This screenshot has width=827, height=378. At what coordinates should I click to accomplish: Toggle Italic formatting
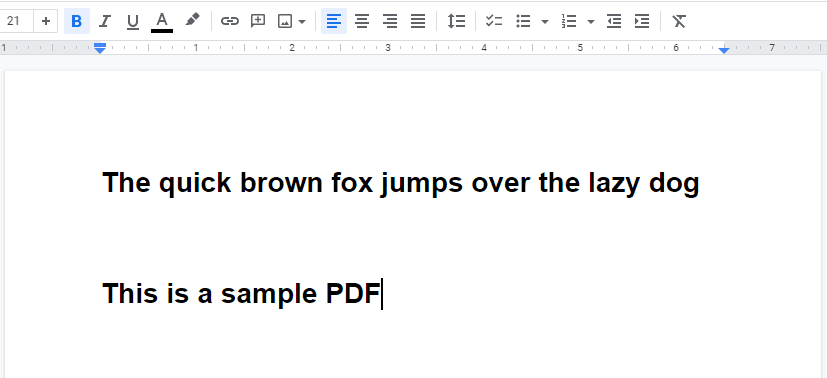point(105,21)
